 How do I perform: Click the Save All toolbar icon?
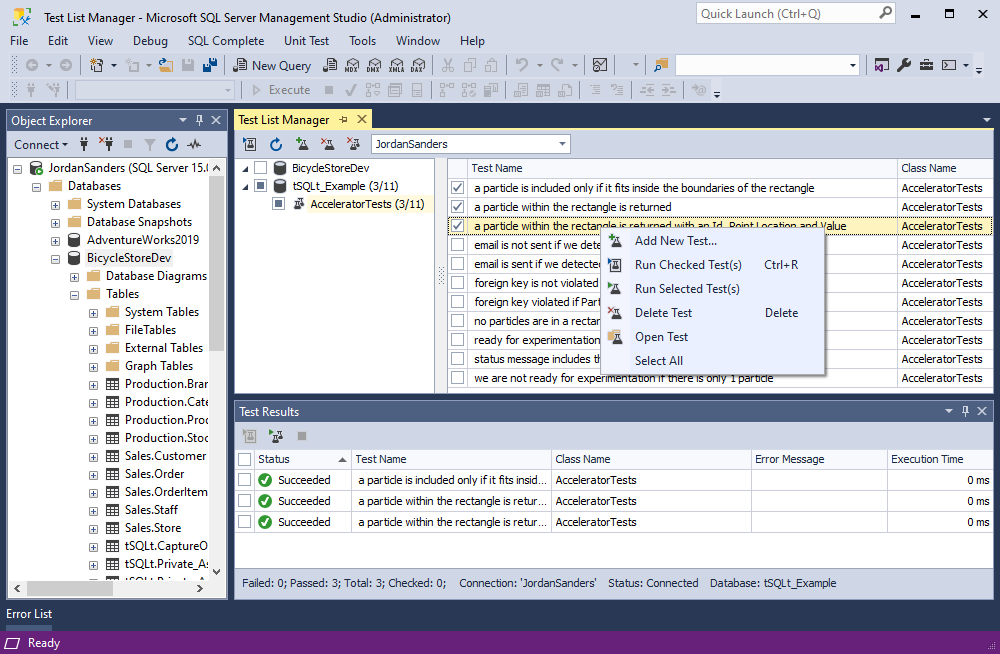[209, 65]
